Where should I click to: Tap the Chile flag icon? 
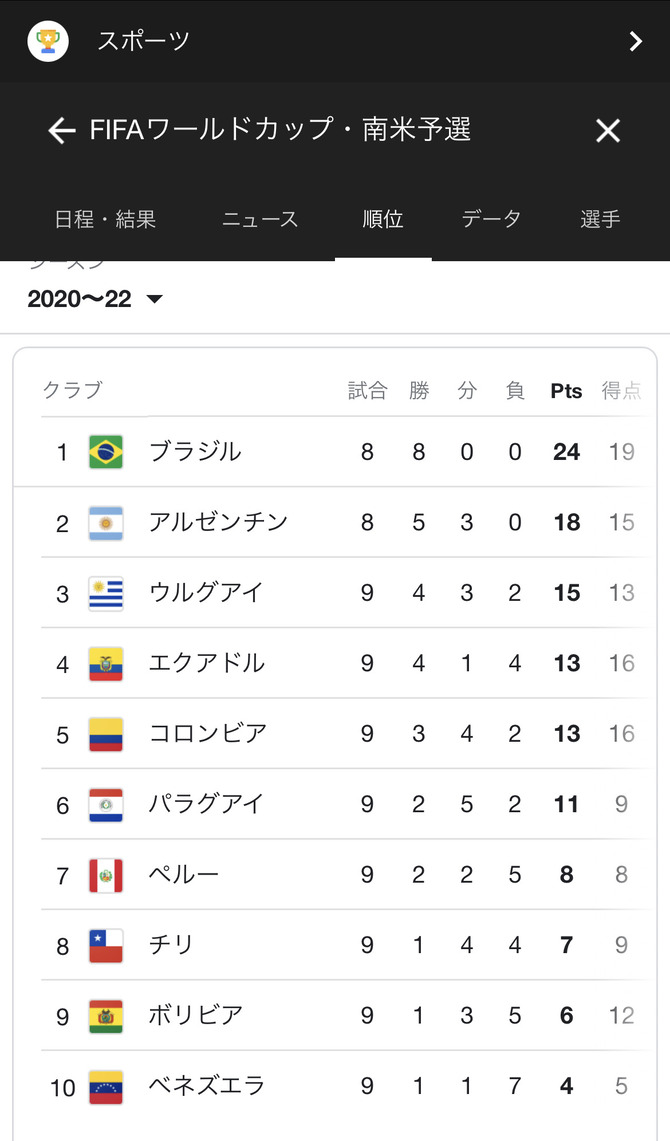pos(106,946)
